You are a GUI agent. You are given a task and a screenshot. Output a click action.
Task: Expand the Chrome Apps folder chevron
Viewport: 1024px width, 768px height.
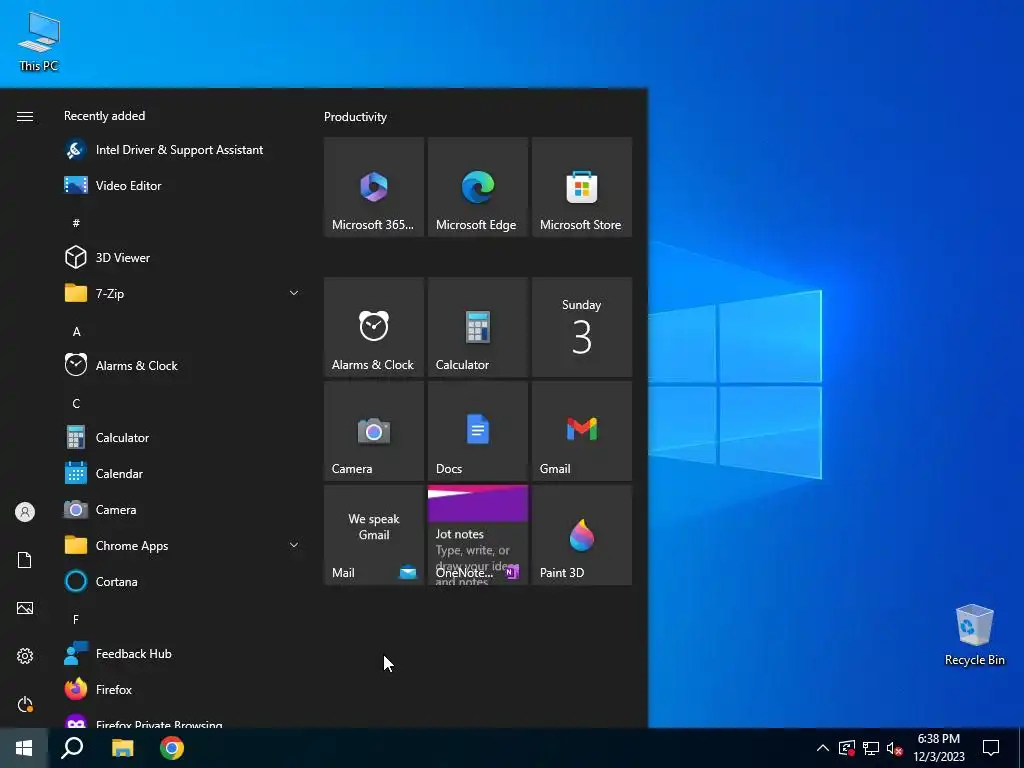(294, 545)
